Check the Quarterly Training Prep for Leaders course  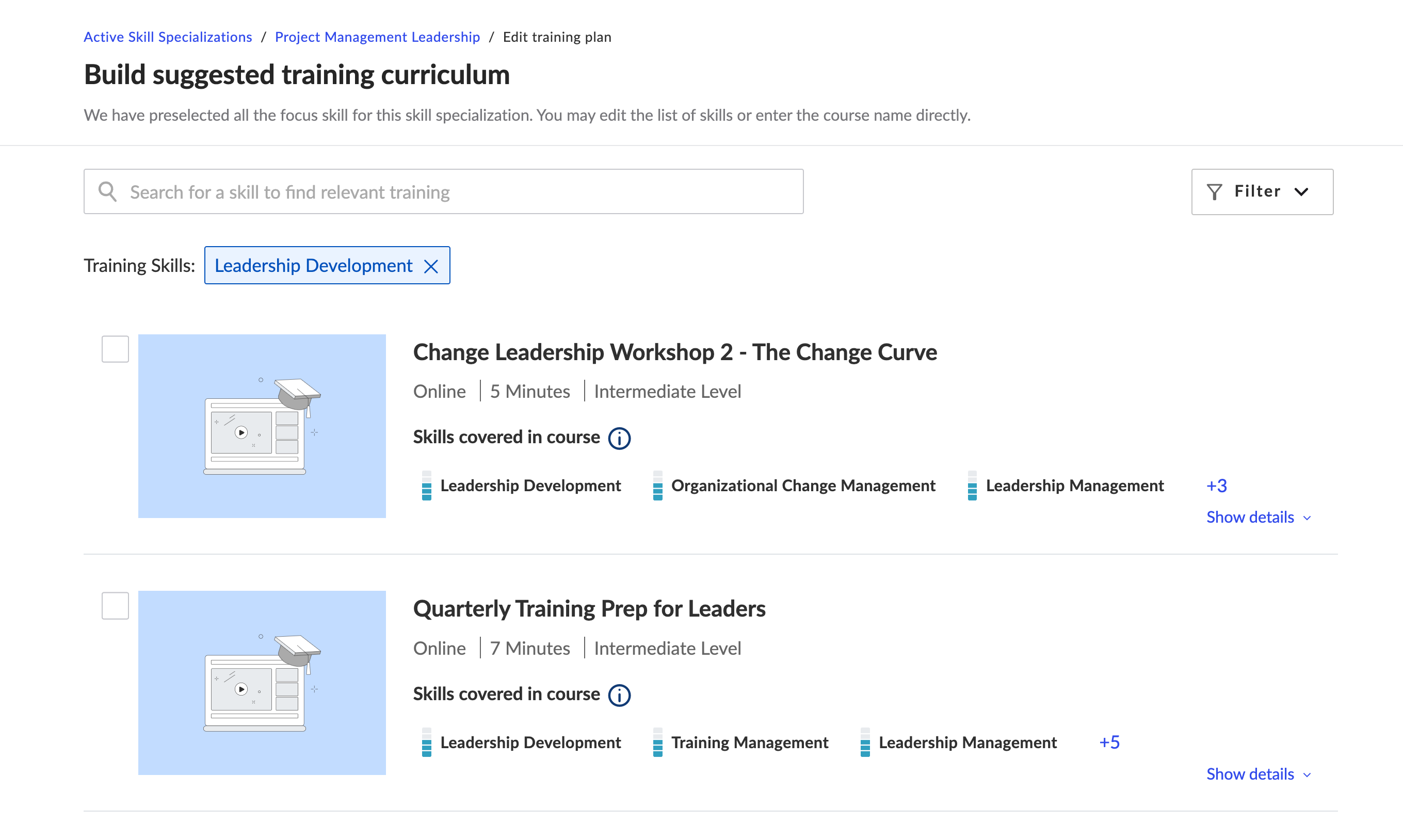115,606
